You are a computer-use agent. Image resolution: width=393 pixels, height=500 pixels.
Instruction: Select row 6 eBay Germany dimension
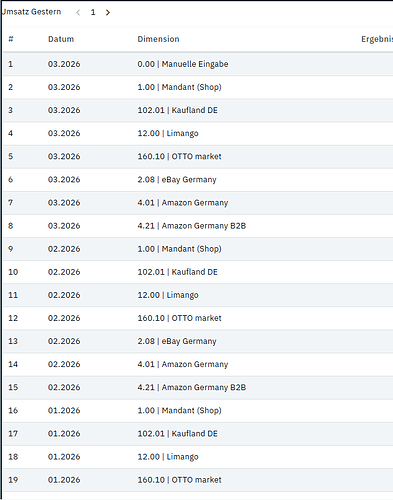(x=177, y=180)
